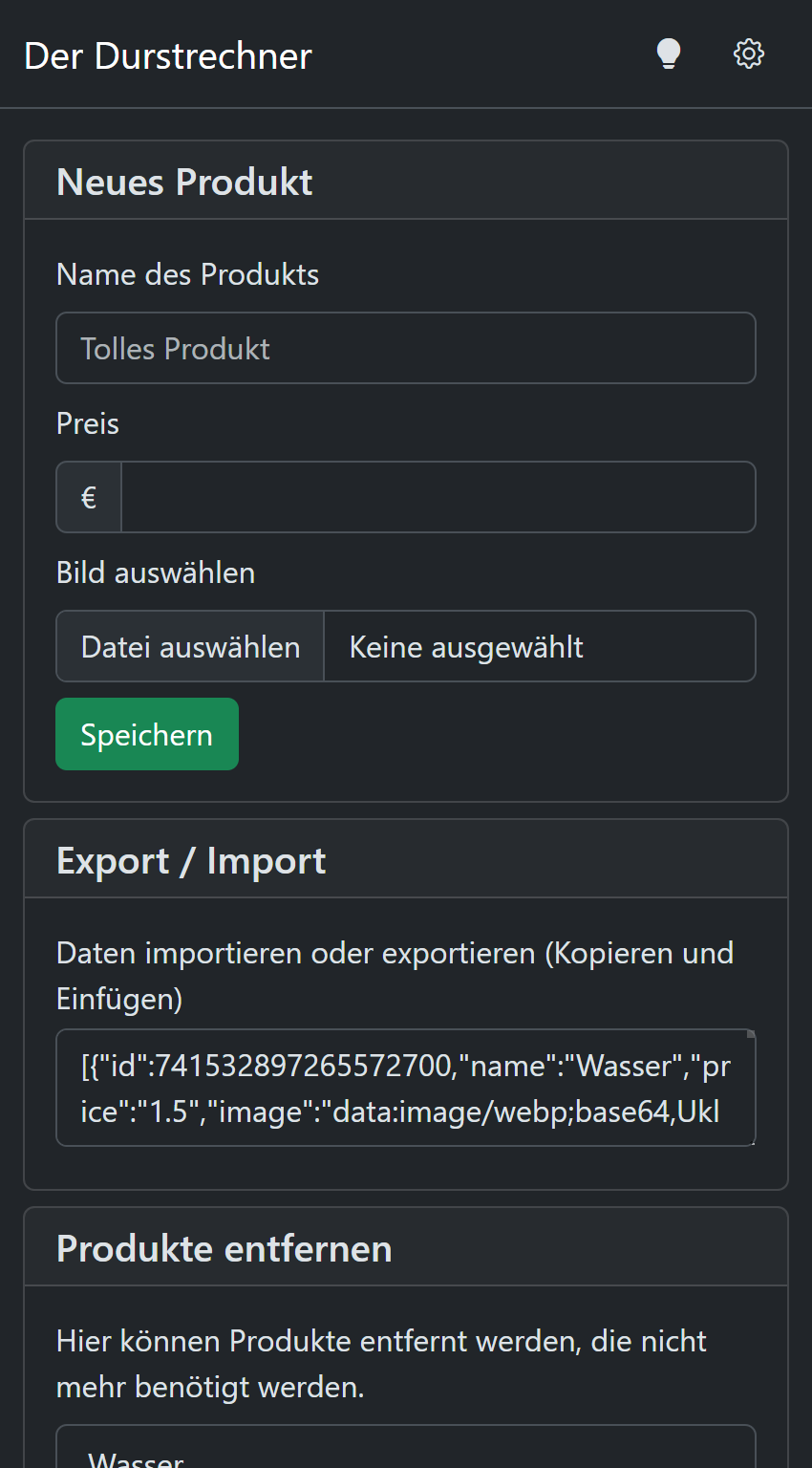Toggle the lightbulb dark mode icon
The image size is (812, 1468).
pos(669,54)
